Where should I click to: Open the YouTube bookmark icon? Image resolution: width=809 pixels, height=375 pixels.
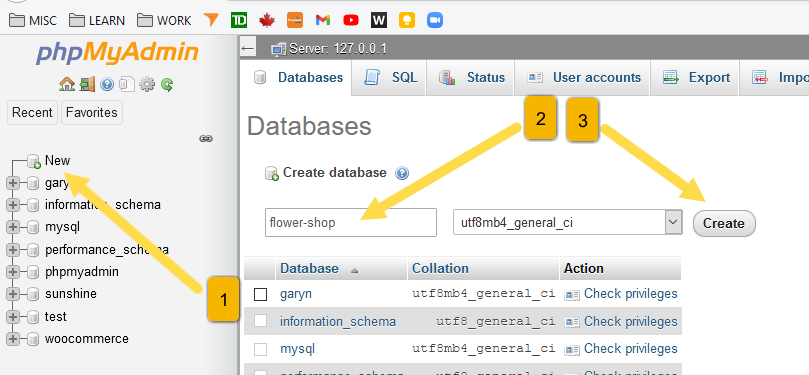pos(350,20)
